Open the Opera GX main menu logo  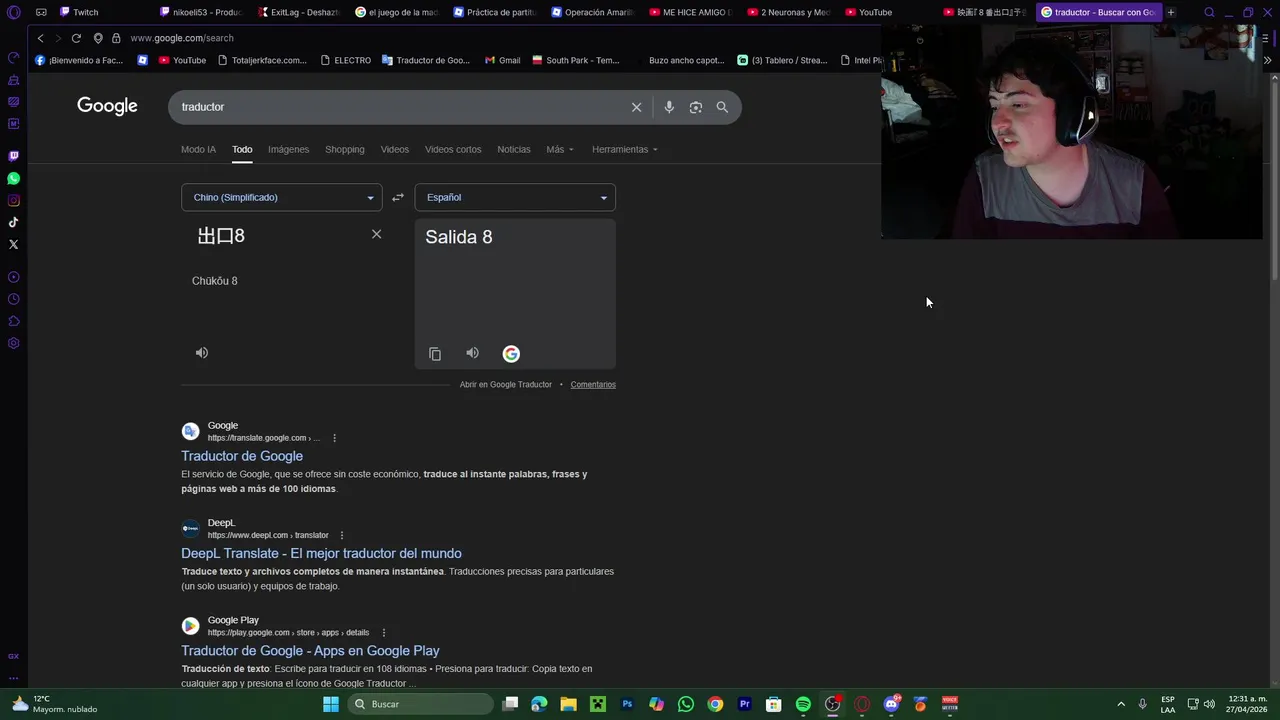[x=13, y=12]
